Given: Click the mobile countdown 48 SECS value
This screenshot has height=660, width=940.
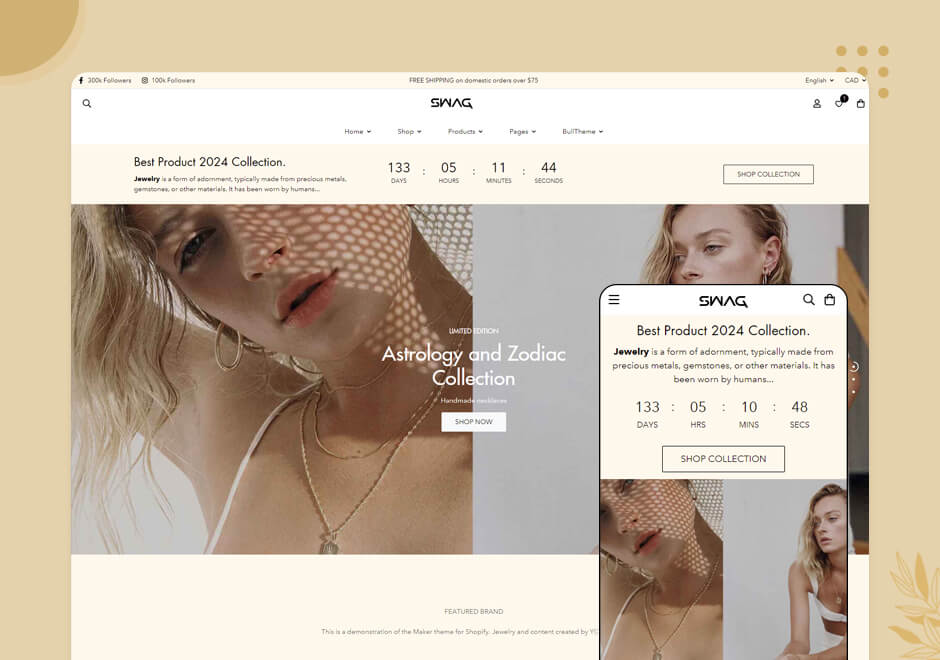Looking at the screenshot, I should (x=799, y=414).
